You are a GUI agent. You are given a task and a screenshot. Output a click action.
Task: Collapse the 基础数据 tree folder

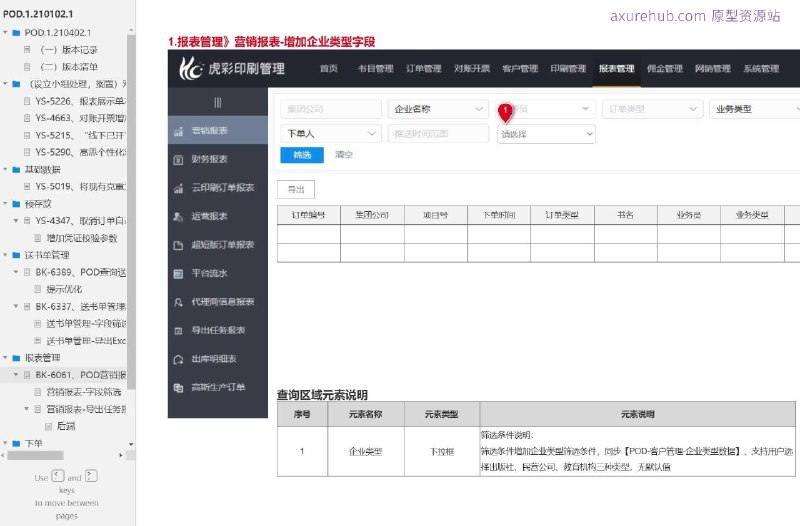pos(6,169)
